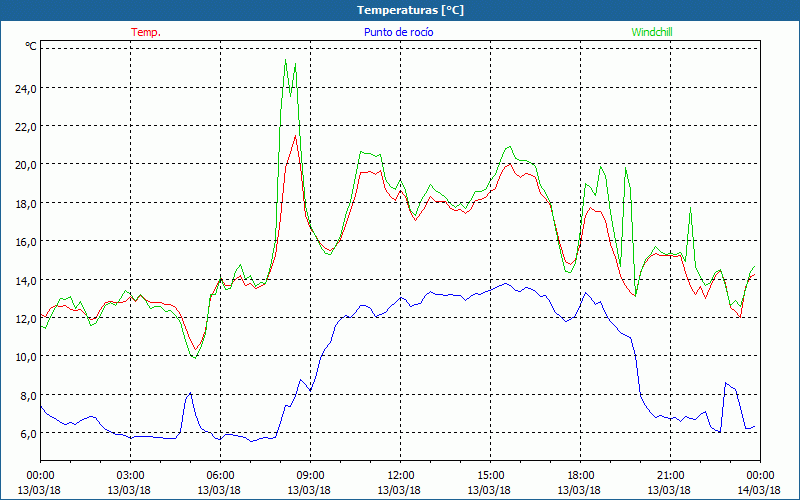Click the °C unit label on y-axis
Viewport: 800px width, 500px height.
[x=31, y=46]
